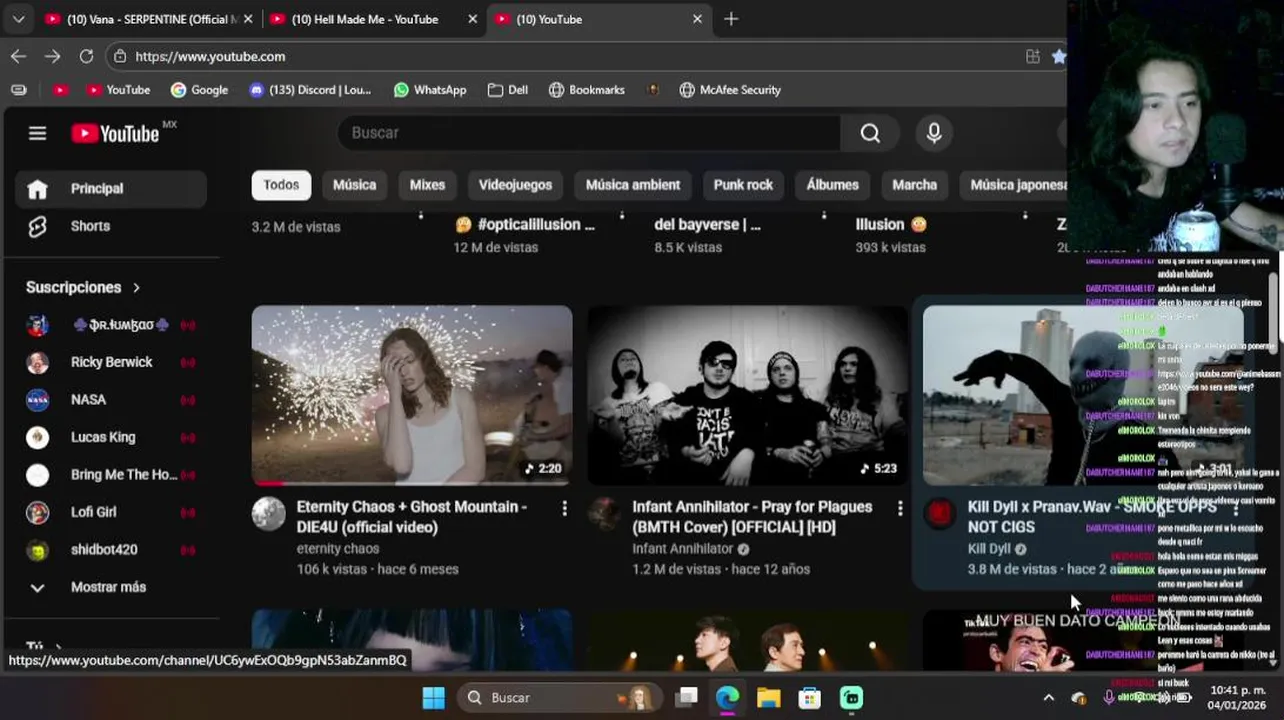Open Microsoft Store from the taskbar
This screenshot has height=720, width=1284.
[x=809, y=697]
